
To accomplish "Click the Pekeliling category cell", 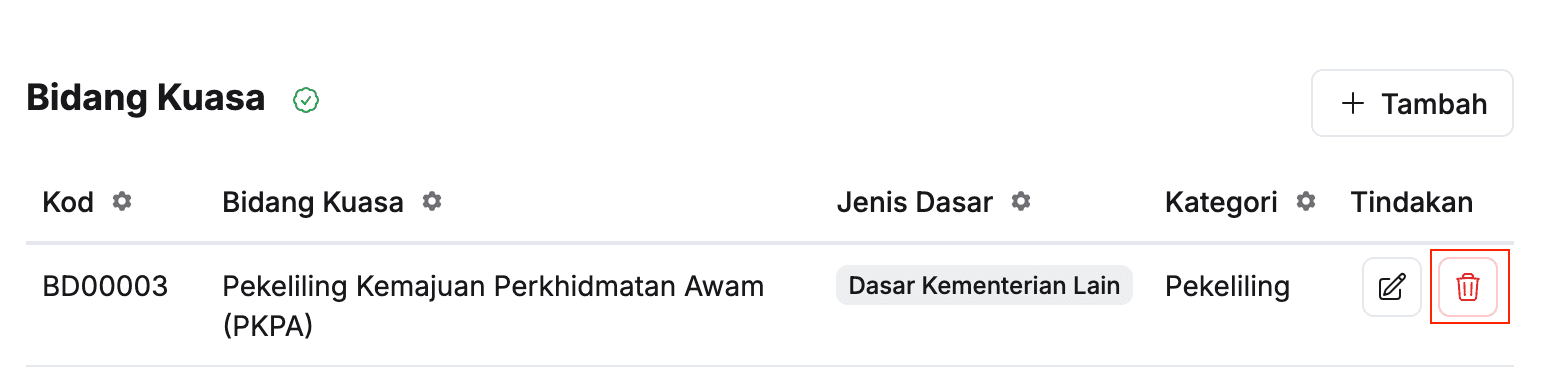I will pos(1227,287).
